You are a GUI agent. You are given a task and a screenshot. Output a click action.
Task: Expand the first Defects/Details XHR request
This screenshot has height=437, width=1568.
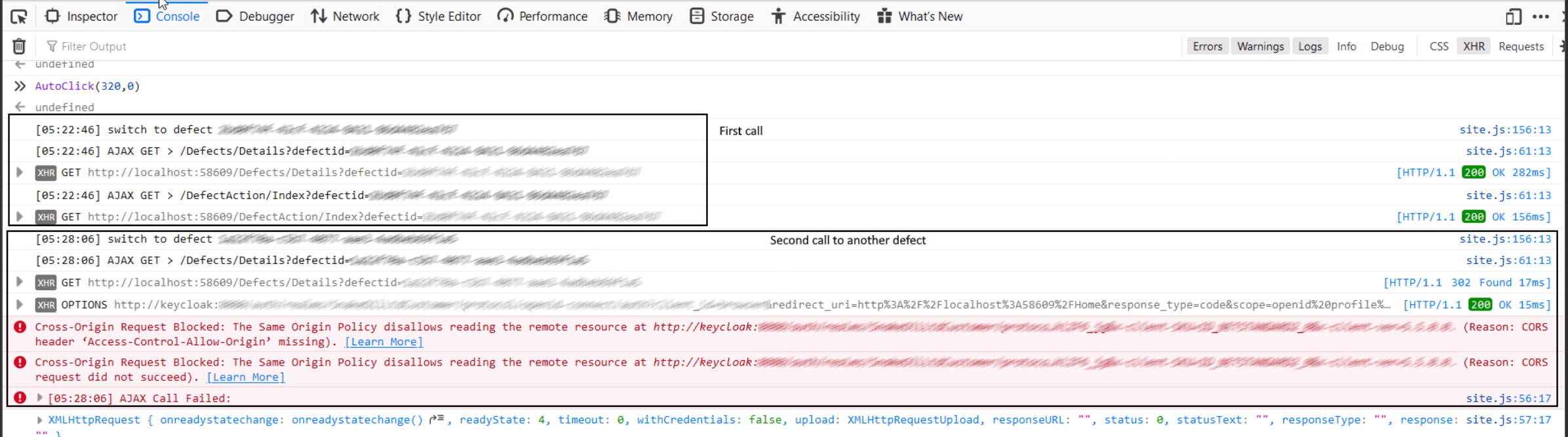(19, 172)
